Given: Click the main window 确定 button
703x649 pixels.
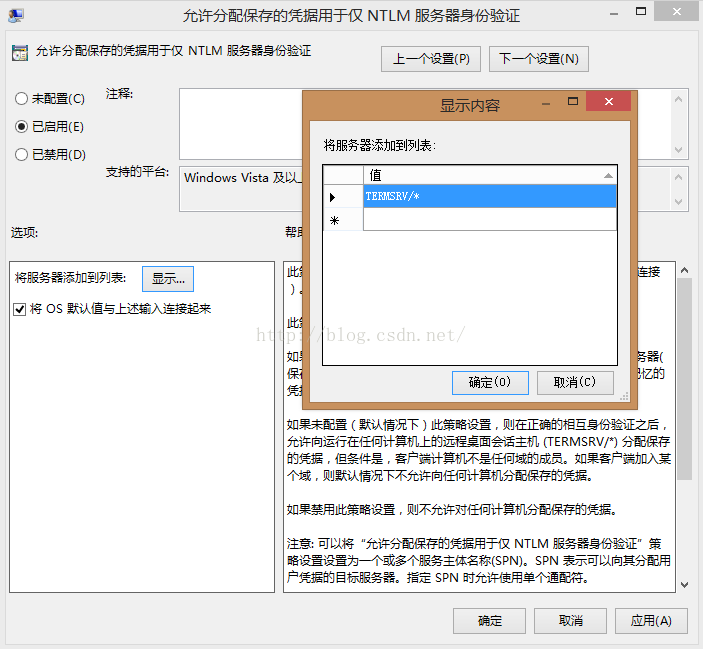Looking at the screenshot, I should click(489, 621).
